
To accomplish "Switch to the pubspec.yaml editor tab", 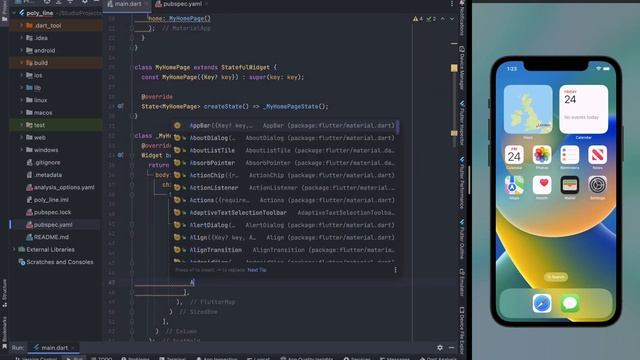I will [181, 4].
